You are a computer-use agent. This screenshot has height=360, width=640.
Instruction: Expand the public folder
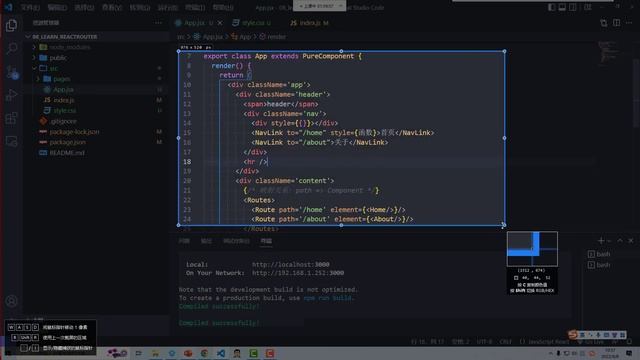click(x=34, y=58)
